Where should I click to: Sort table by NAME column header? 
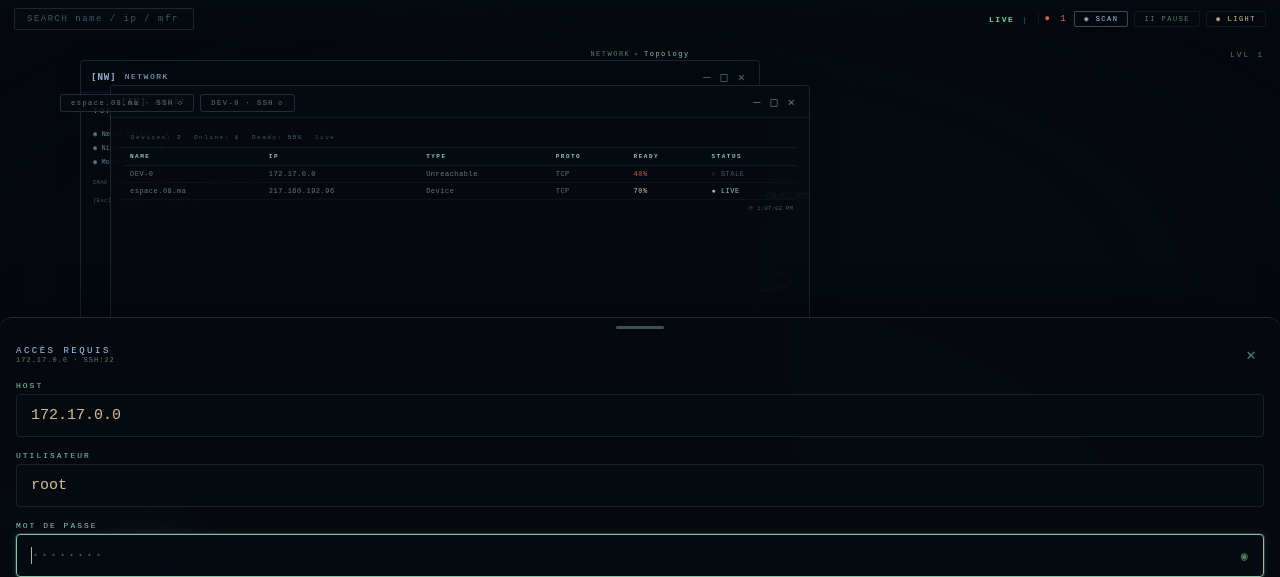(x=140, y=156)
